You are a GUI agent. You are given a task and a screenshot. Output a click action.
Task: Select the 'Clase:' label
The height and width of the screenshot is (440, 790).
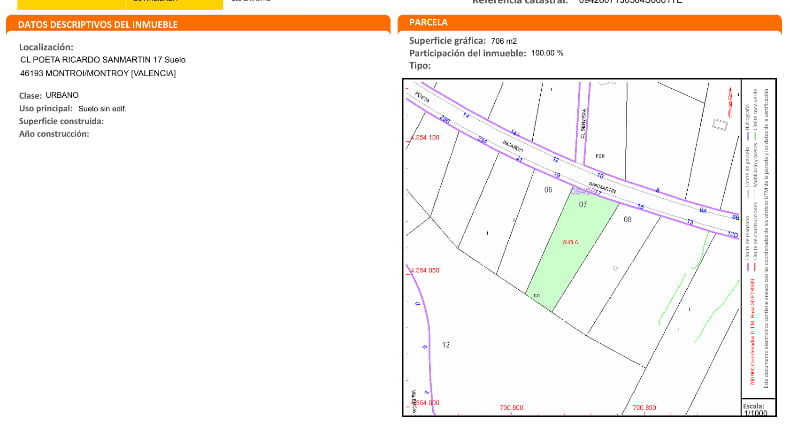click(30, 96)
